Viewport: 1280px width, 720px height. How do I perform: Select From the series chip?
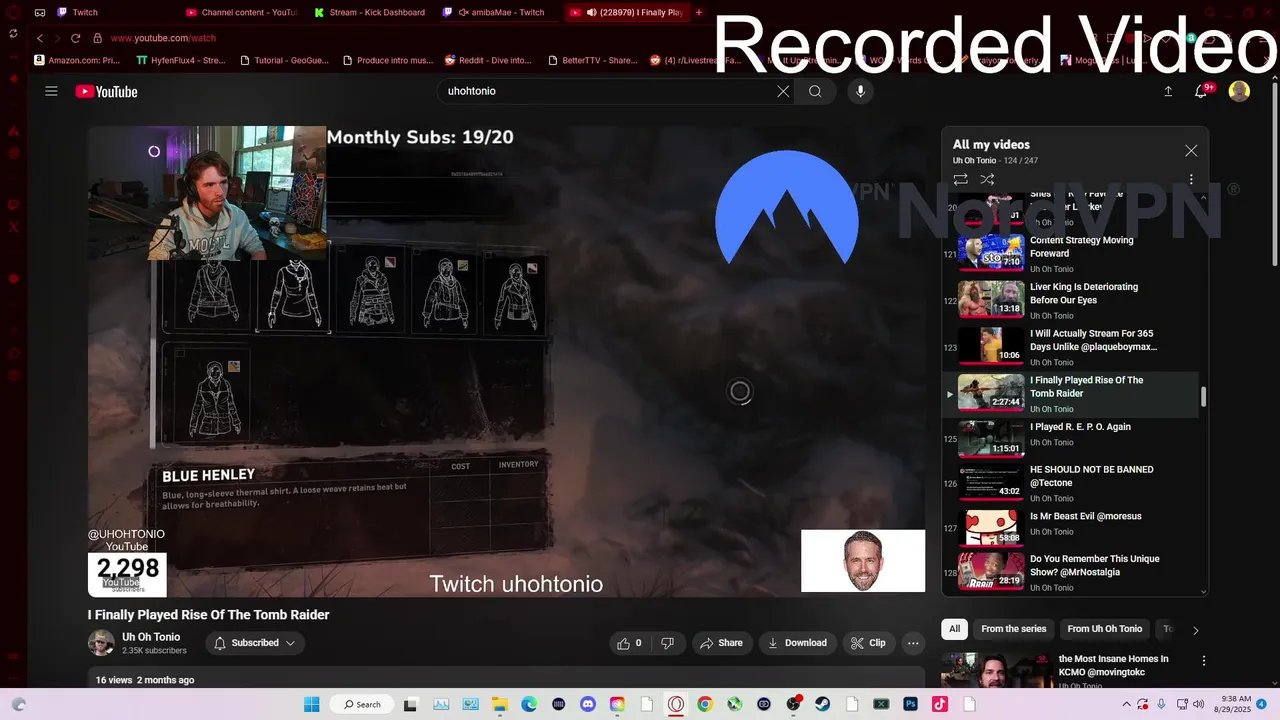point(1013,629)
